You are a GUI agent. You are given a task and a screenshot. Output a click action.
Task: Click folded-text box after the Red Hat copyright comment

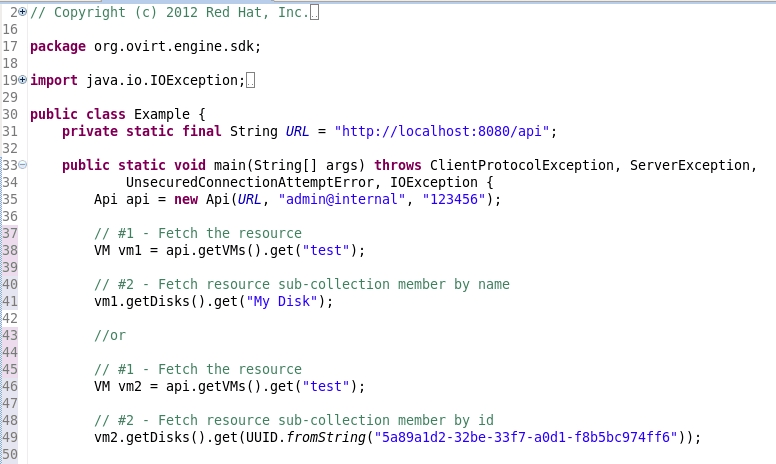click(x=315, y=13)
